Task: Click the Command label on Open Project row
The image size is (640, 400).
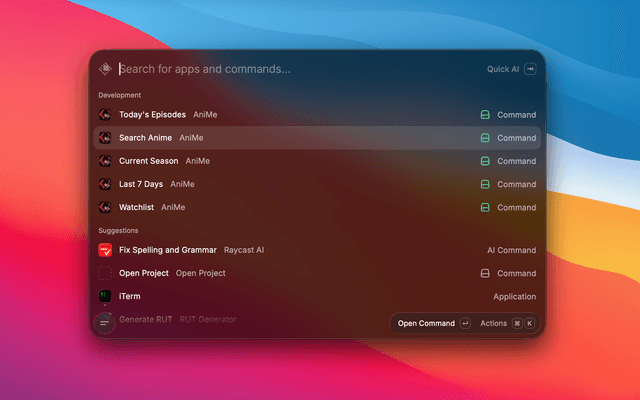Action: 517,273
